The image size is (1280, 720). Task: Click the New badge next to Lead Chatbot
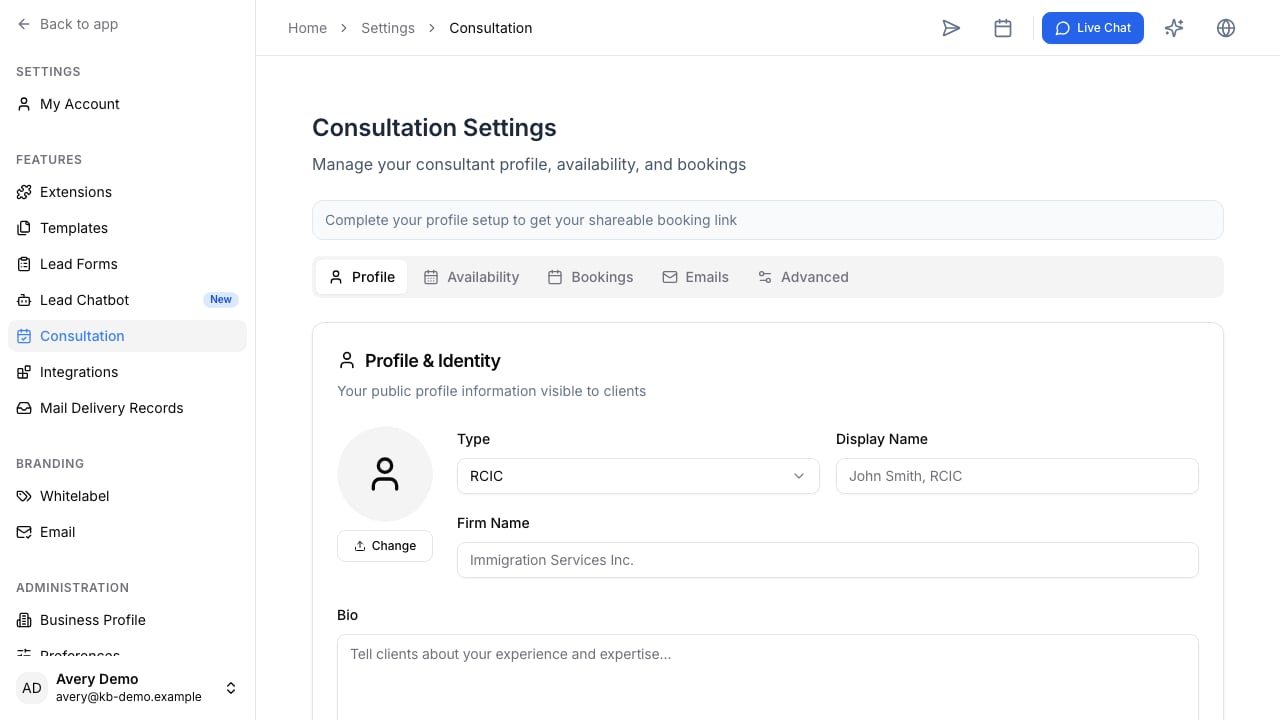point(221,300)
